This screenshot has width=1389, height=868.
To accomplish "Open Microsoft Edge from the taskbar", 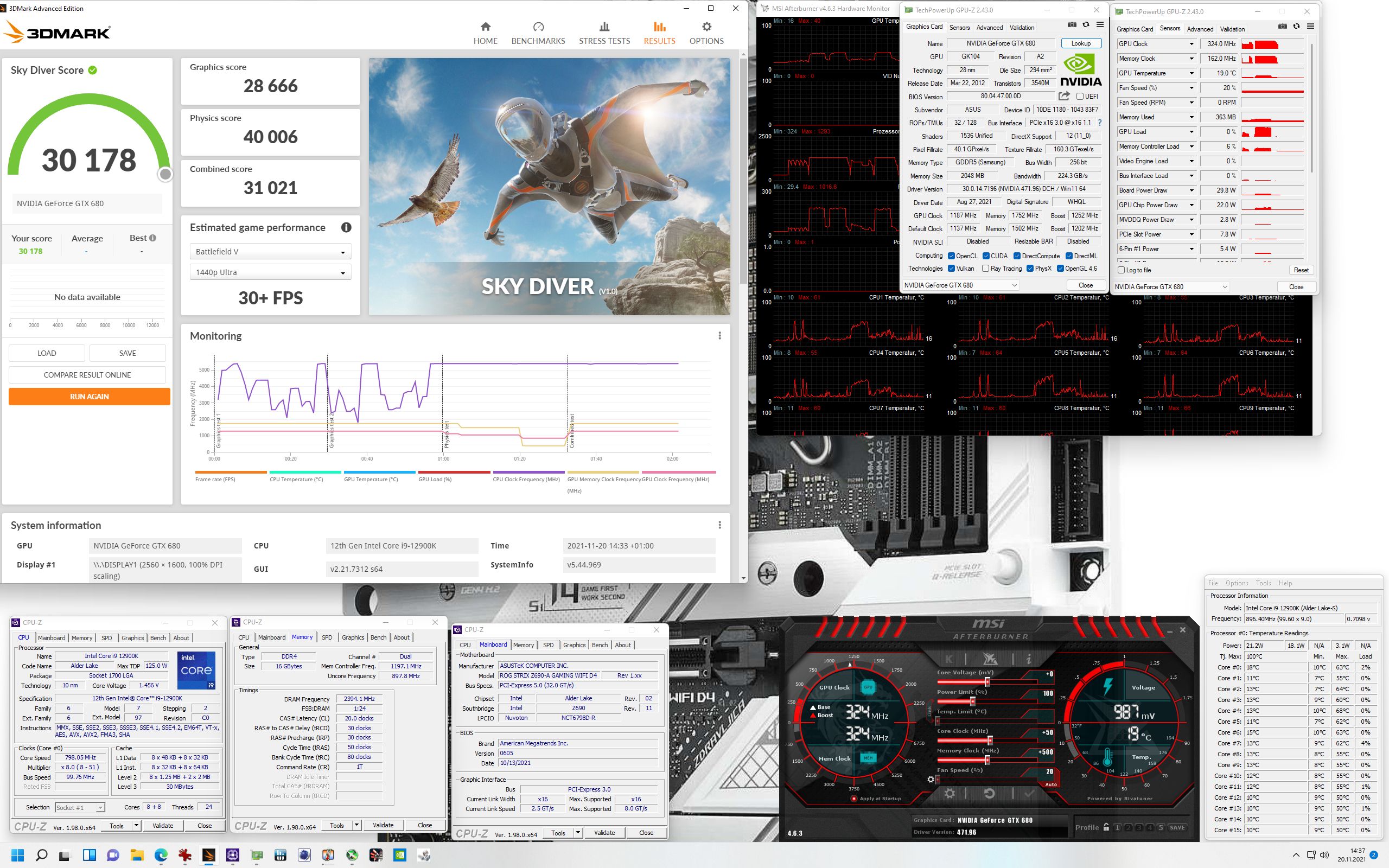I will coord(161,856).
